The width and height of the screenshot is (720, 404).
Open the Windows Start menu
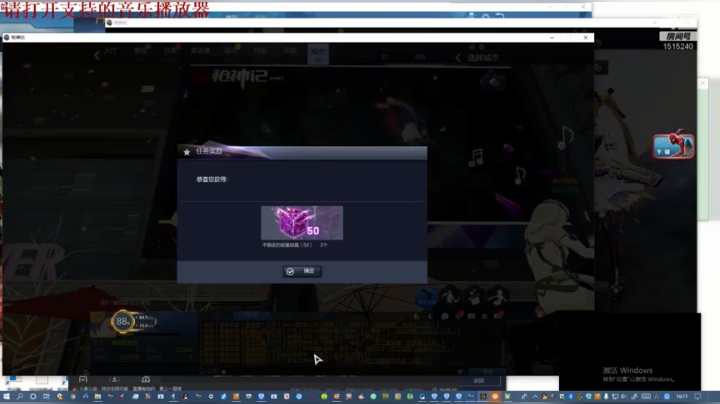6,396
